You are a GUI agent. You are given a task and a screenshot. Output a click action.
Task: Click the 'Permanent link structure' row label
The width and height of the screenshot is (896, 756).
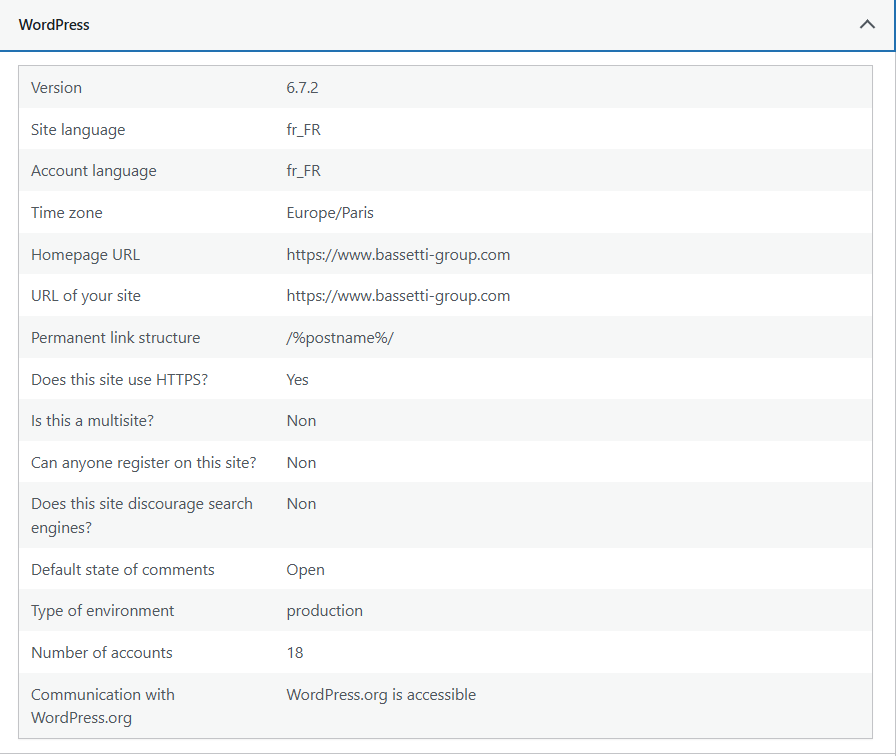[x=115, y=338]
